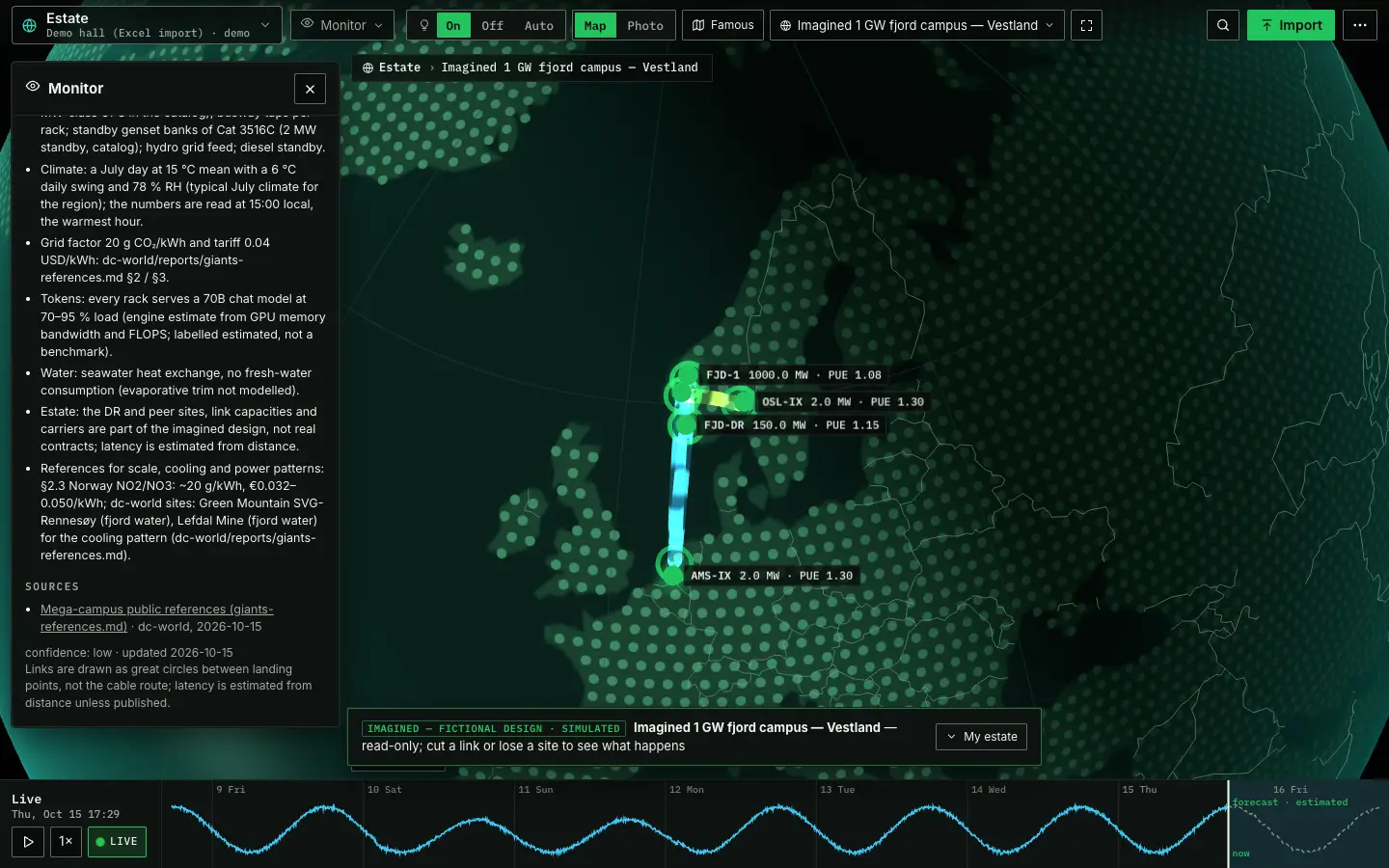
Task: Jump to 12 Mon on the timeline
Action: 687,790
